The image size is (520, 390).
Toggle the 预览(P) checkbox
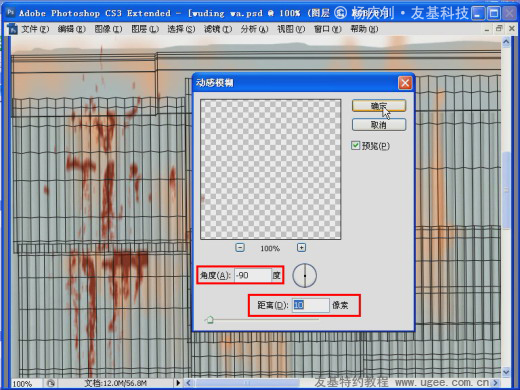pos(355,146)
